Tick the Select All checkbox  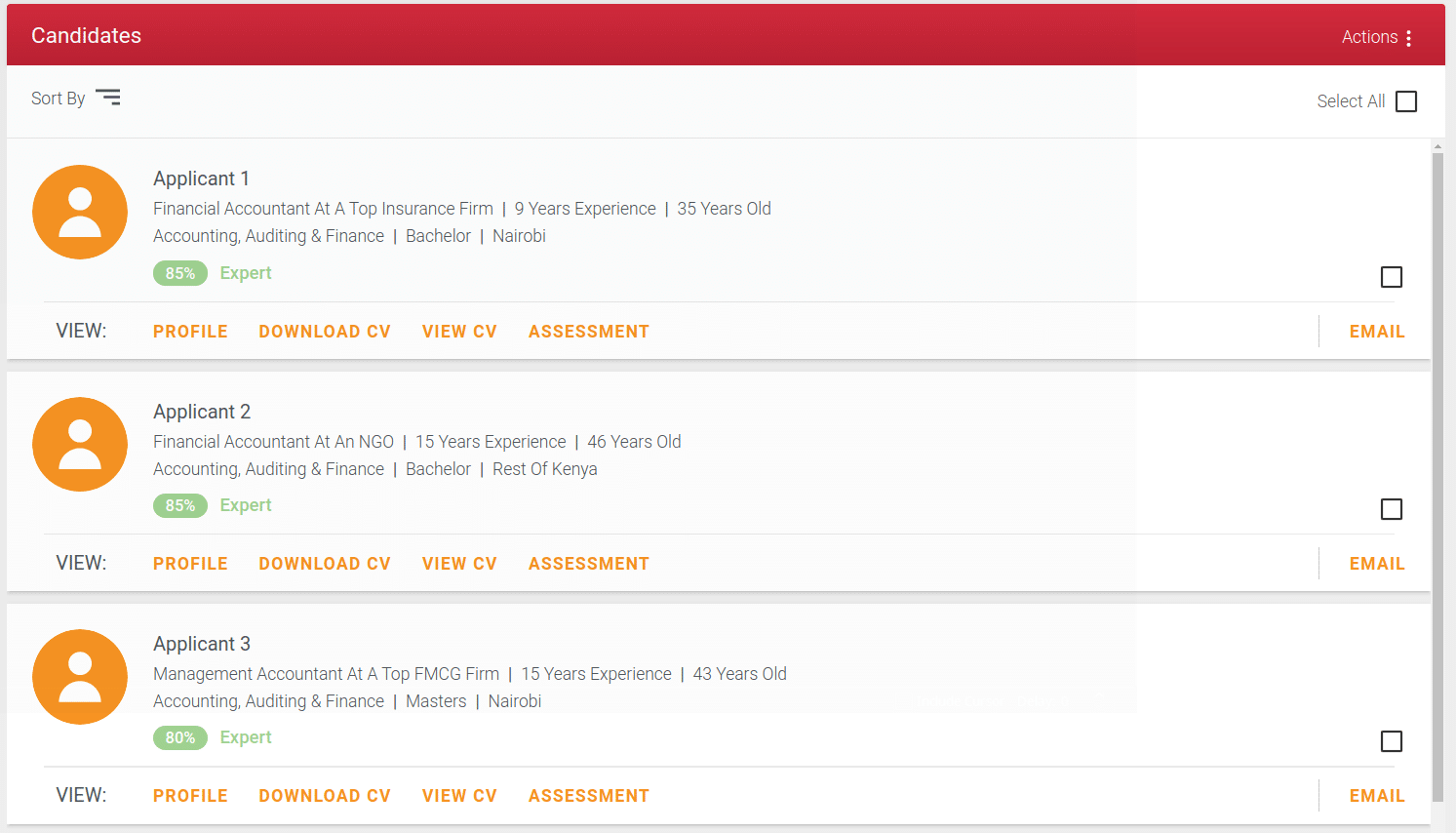(x=1406, y=101)
